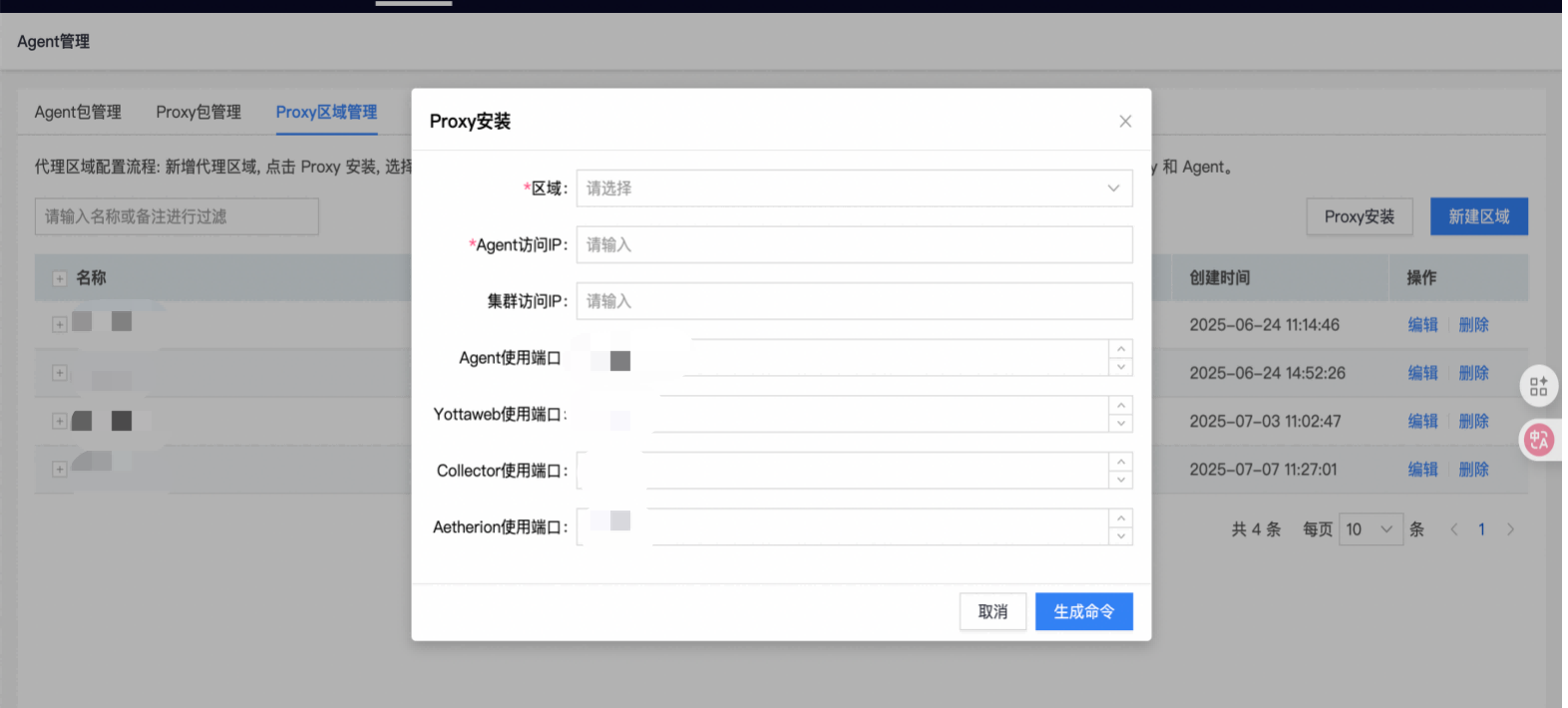Go to previous page arrow

pyautogui.click(x=1454, y=530)
